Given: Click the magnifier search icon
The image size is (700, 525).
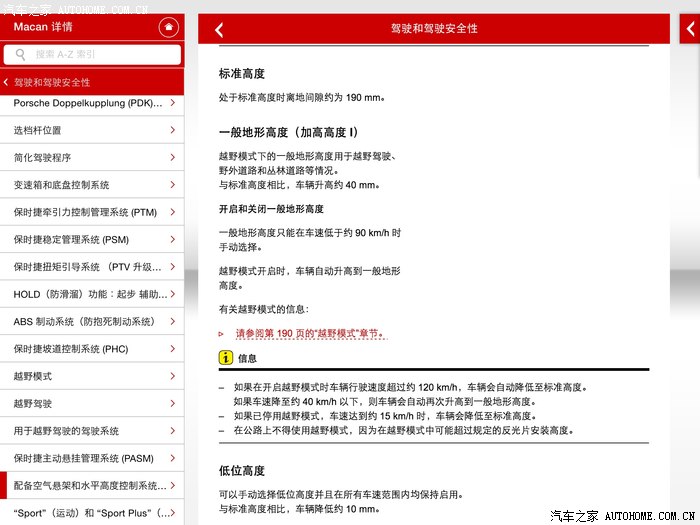Looking at the screenshot, I should [x=20, y=55].
